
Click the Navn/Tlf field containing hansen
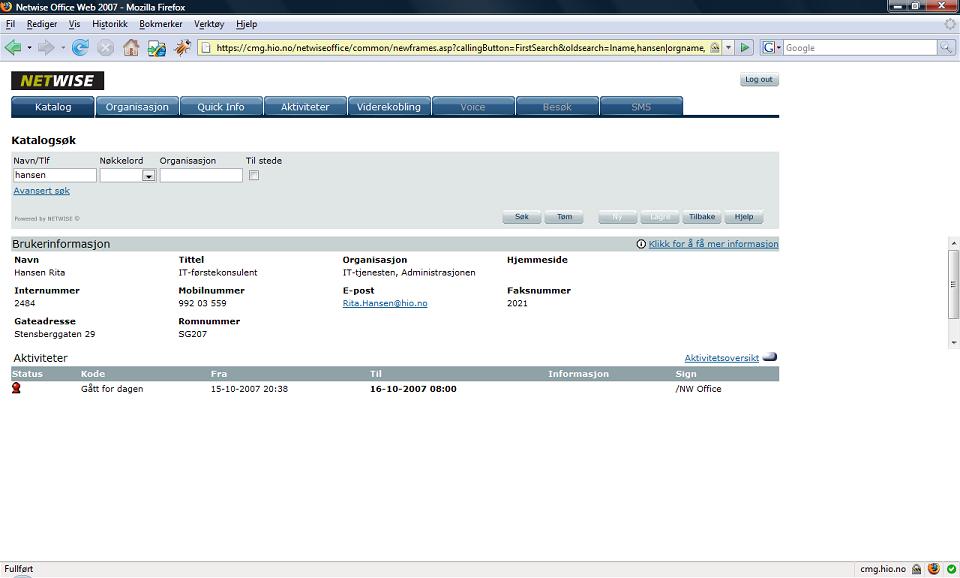click(54, 175)
